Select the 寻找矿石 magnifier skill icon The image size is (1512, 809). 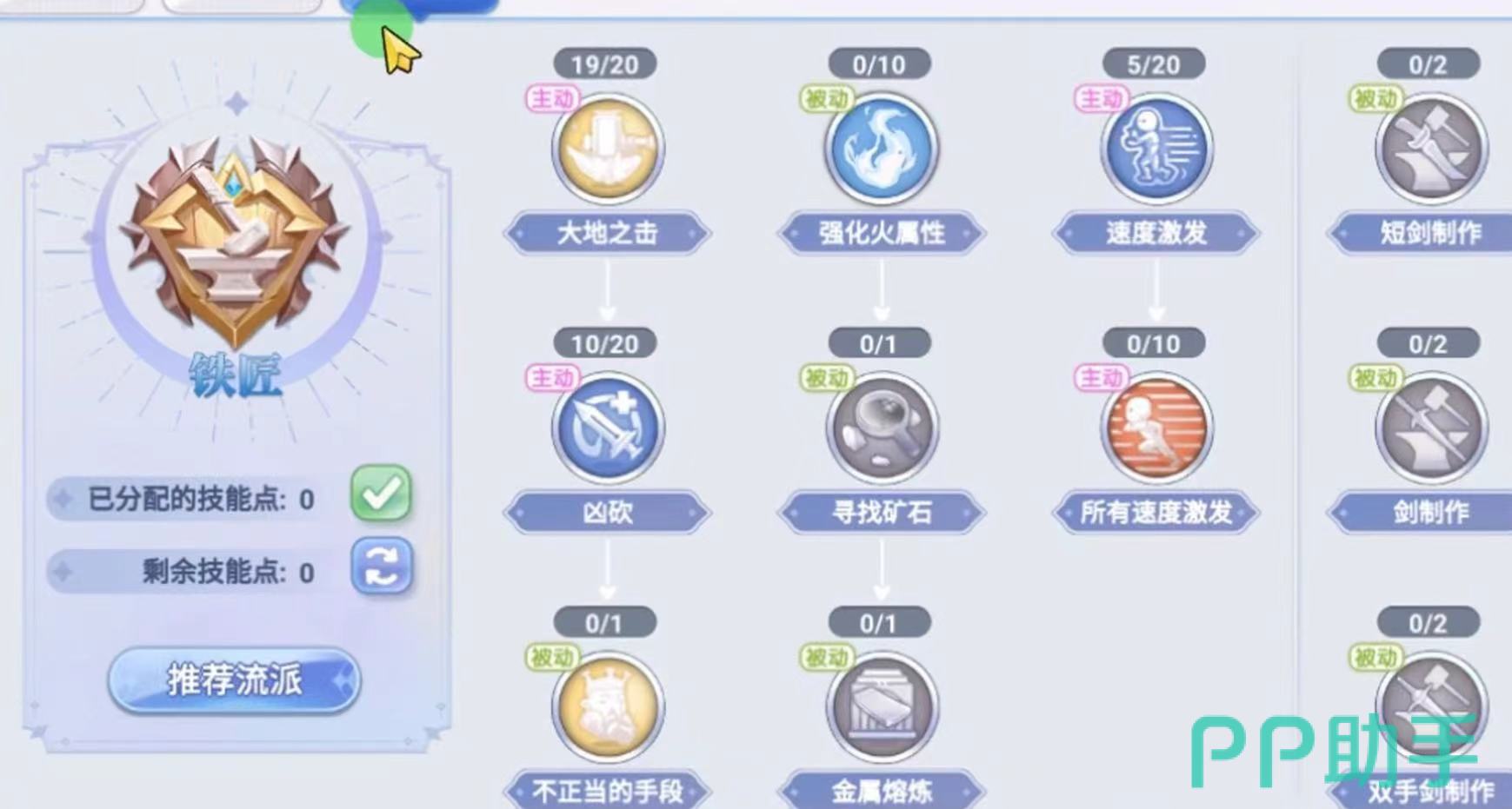882,428
